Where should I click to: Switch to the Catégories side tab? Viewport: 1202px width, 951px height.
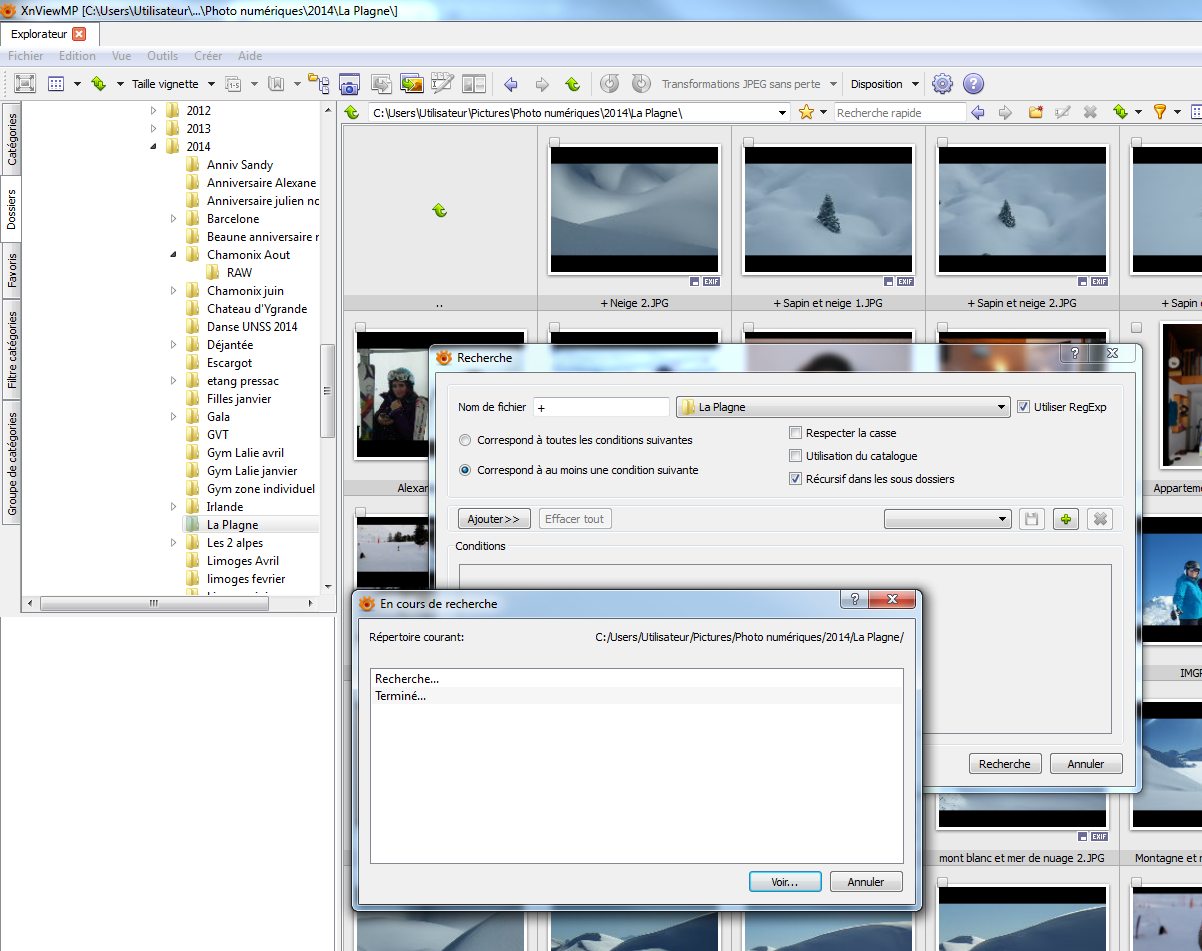[12, 139]
